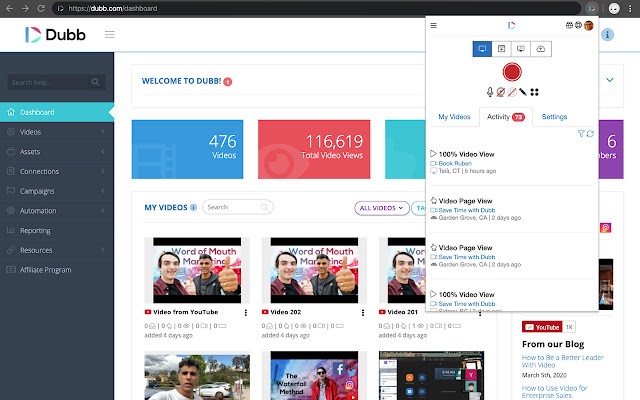Toggle the sidebar with hamburger icon
Screen dimensions: 640x400
109,35
